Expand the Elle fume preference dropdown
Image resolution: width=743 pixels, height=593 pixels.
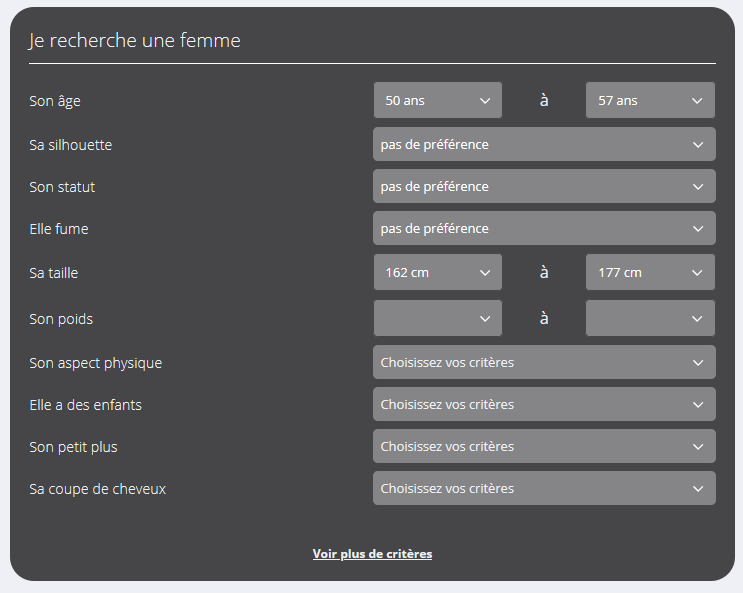tap(544, 229)
